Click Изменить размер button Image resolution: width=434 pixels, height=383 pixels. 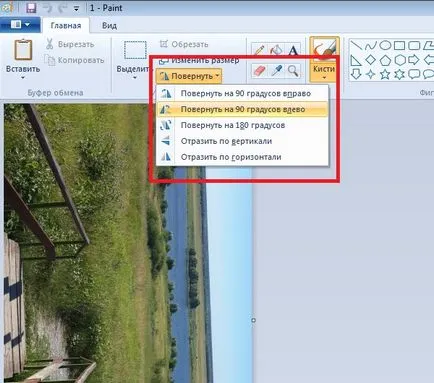199,61
